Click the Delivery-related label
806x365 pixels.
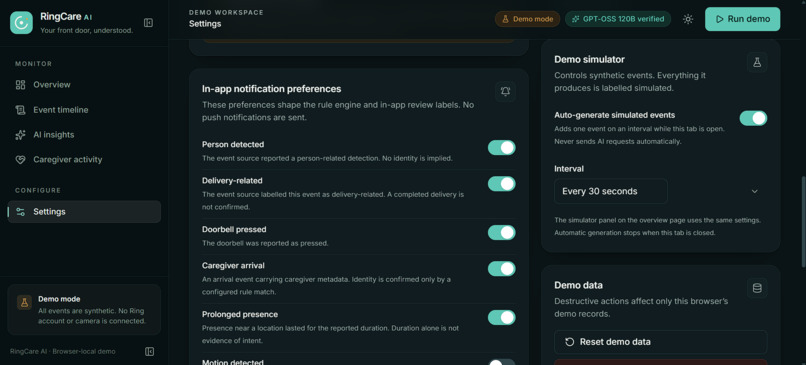click(x=232, y=181)
